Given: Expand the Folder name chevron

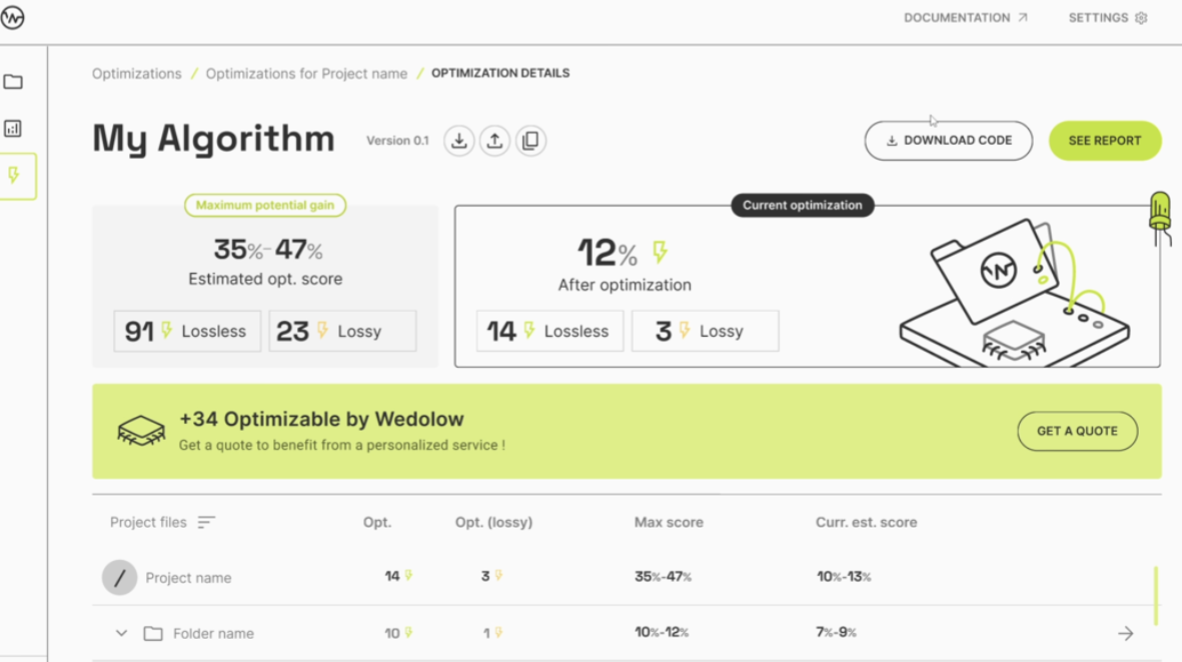Looking at the screenshot, I should pyautogui.click(x=121, y=633).
